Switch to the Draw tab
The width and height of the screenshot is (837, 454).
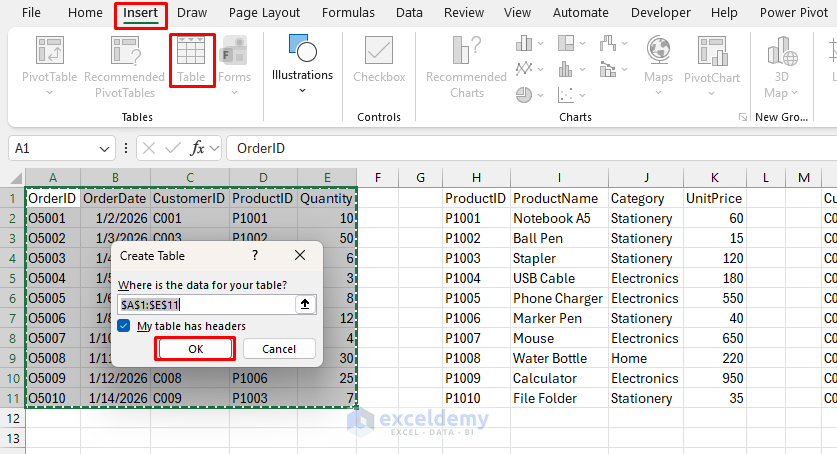click(x=192, y=12)
